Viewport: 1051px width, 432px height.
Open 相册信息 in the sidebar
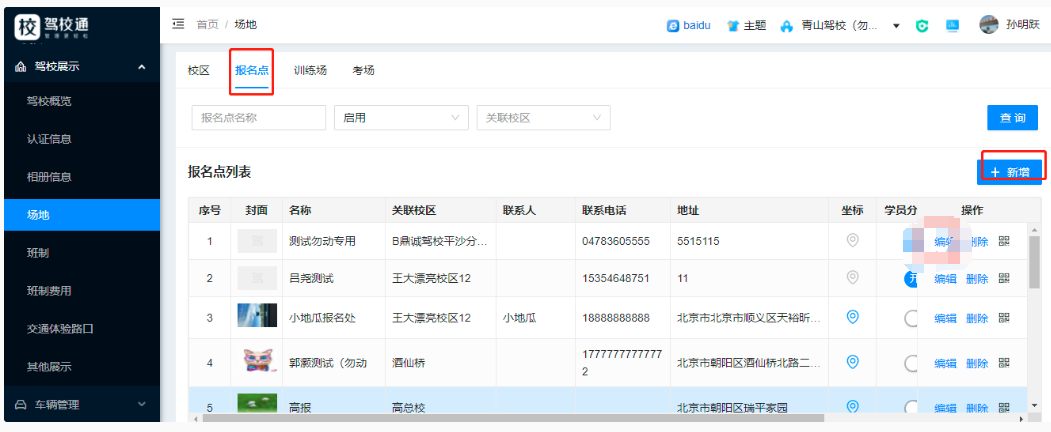click(82, 177)
